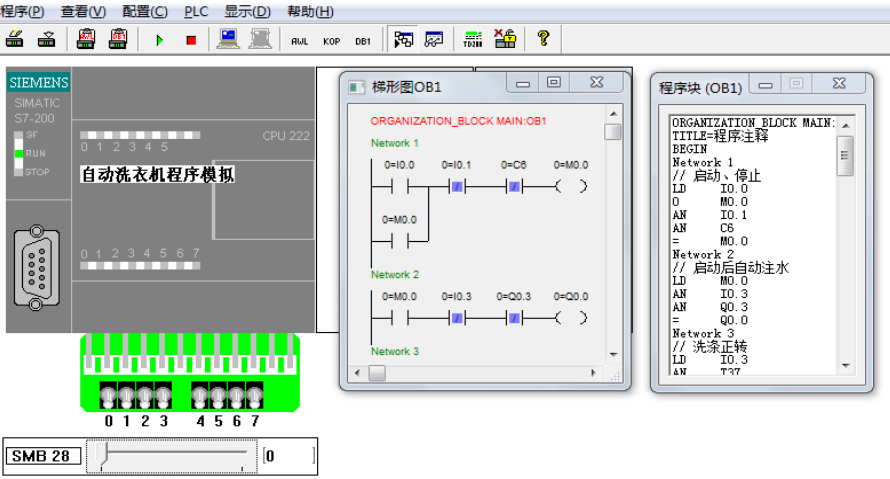Click the SMB 28 label box
This screenshot has width=890, height=479.
coord(43,456)
